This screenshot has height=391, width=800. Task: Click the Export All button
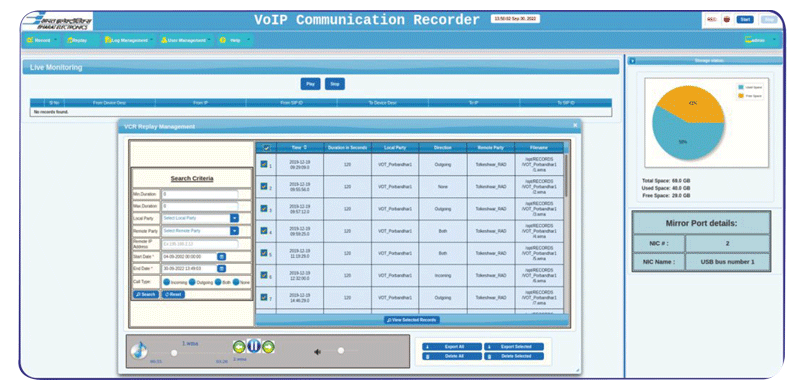pyautogui.click(x=452, y=347)
